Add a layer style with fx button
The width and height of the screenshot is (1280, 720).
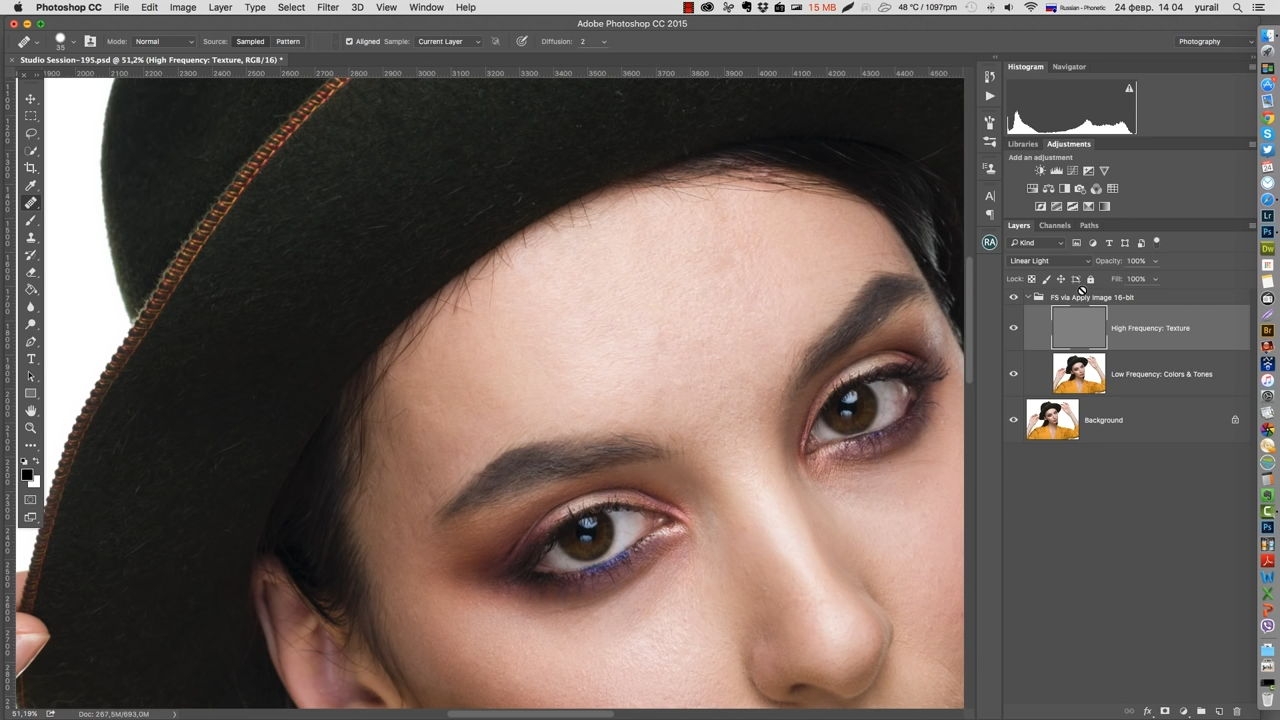tap(1147, 712)
